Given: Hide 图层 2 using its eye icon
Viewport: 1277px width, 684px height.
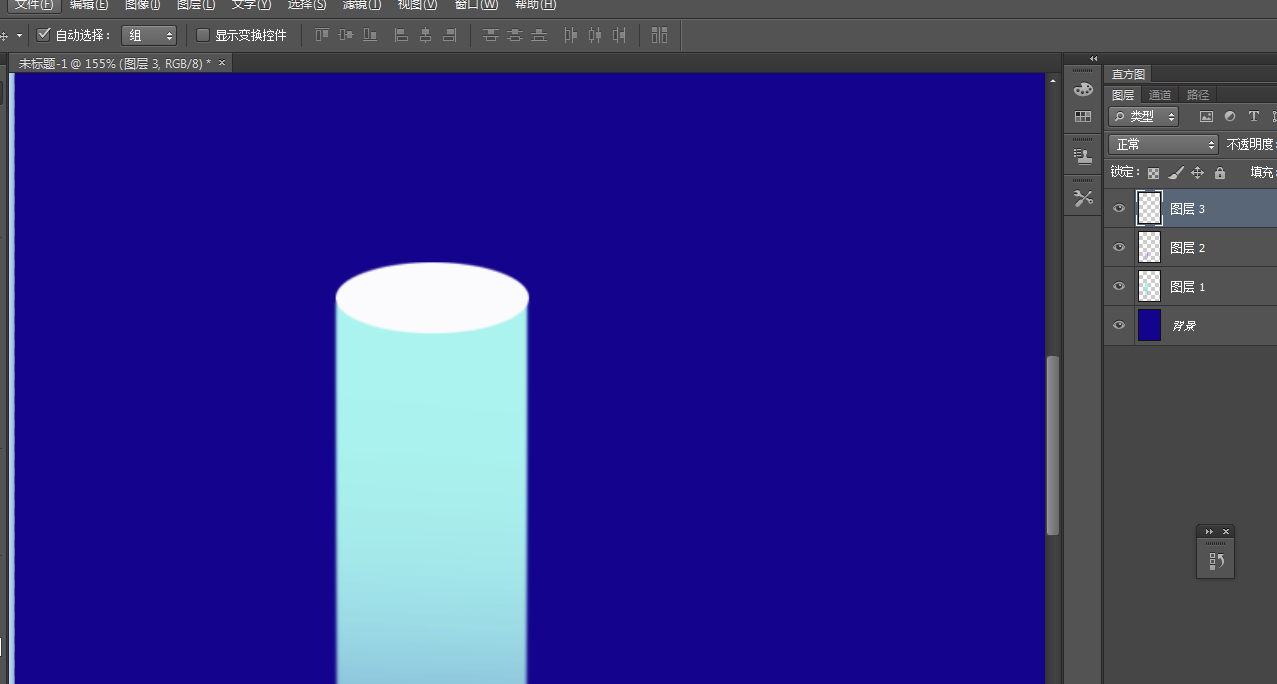Looking at the screenshot, I should pyautogui.click(x=1119, y=247).
